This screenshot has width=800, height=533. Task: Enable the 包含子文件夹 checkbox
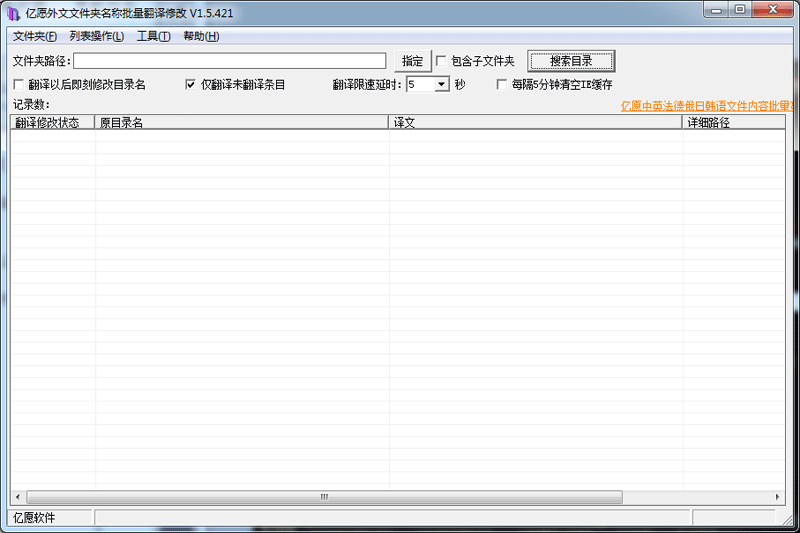tap(442, 61)
